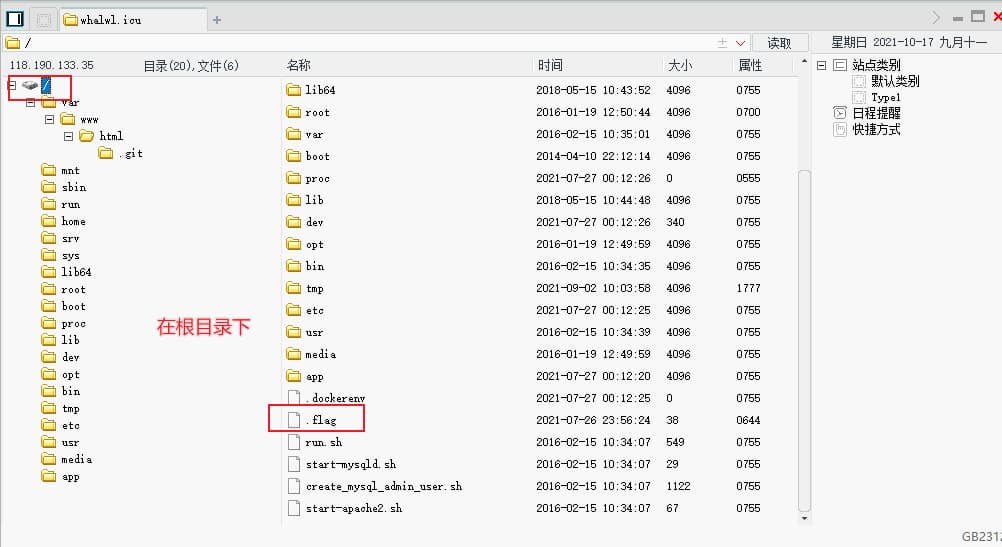Click the .dockerenv file icon
This screenshot has width=1002, height=547.
293,398
